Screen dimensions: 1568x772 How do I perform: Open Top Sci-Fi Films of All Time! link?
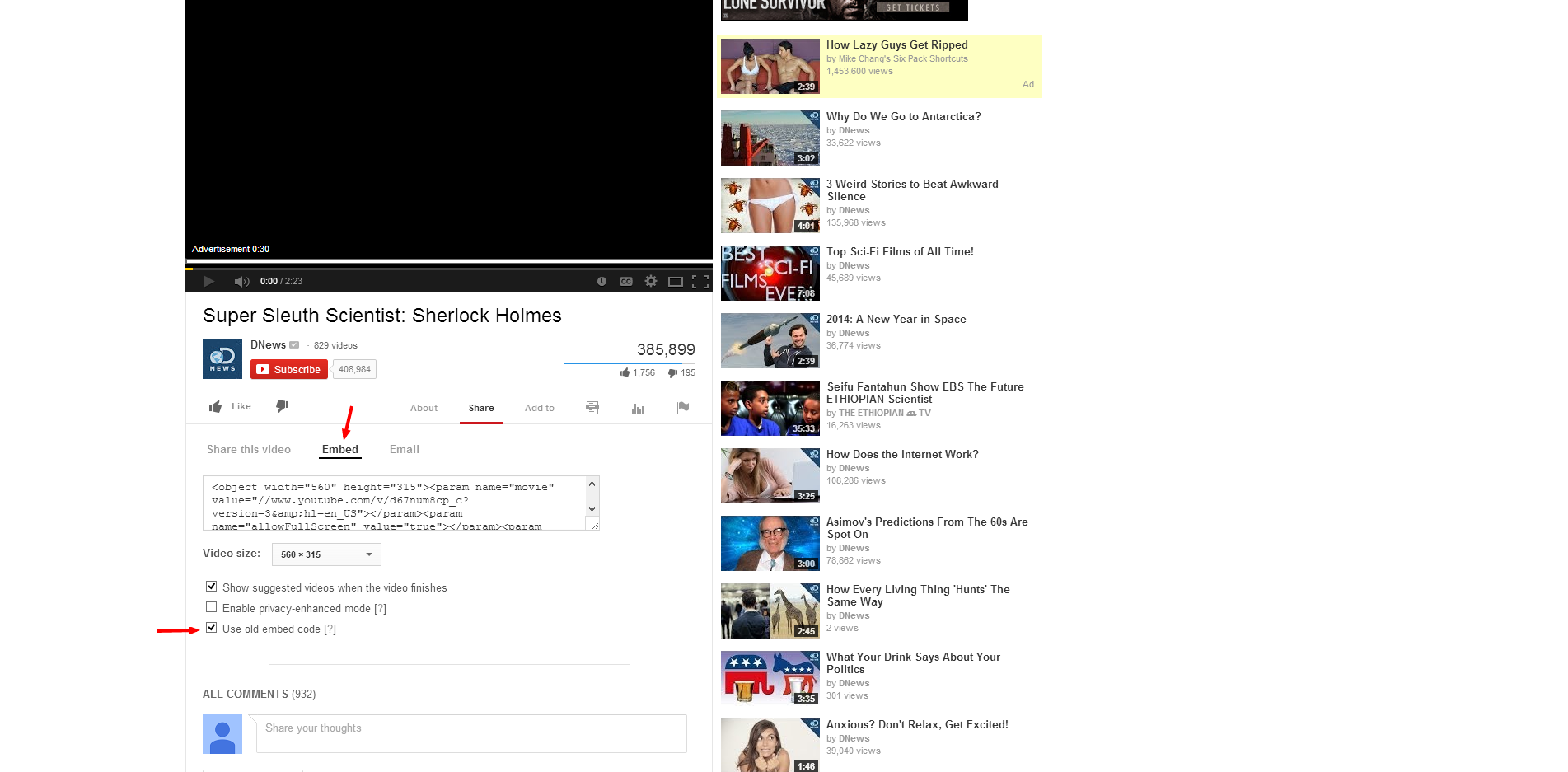click(x=900, y=251)
